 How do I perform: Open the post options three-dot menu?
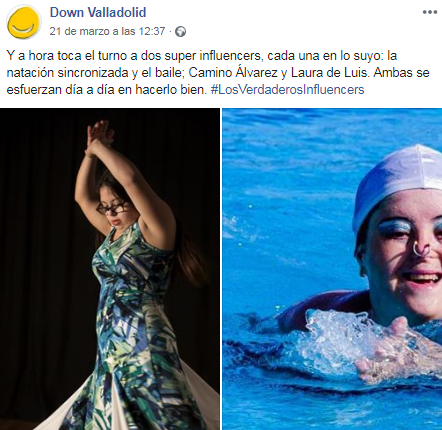coord(429,12)
